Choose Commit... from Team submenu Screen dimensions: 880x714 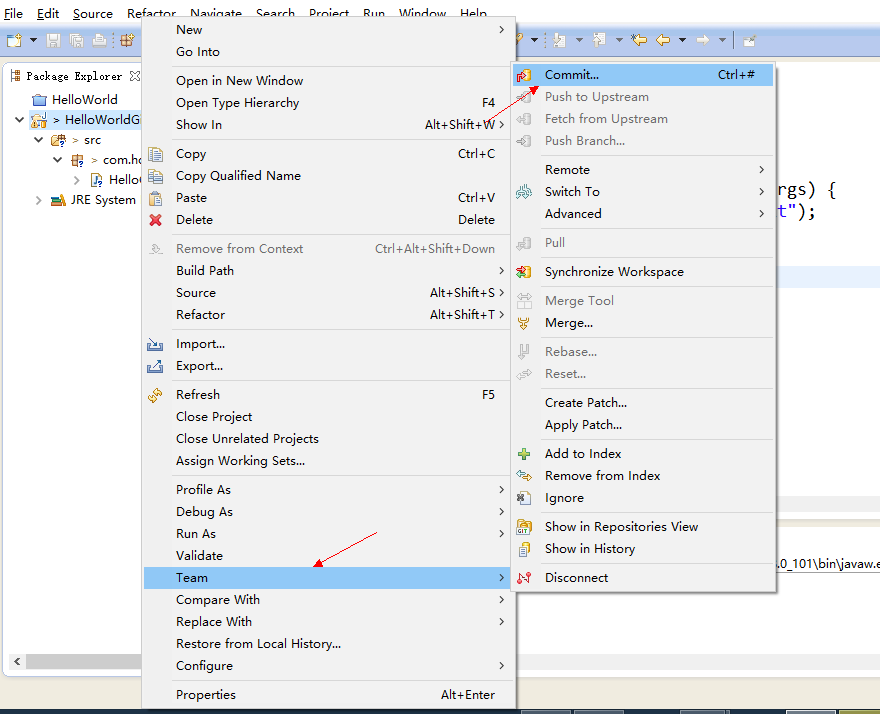click(643, 75)
